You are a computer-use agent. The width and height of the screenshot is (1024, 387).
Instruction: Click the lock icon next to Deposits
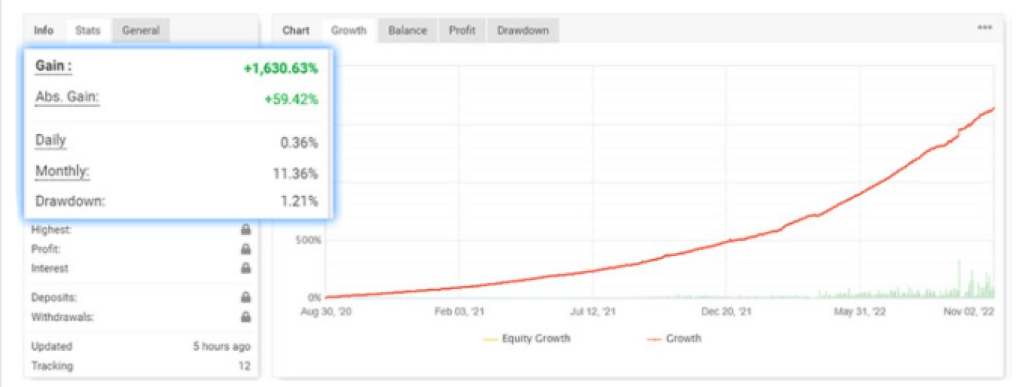coord(246,298)
